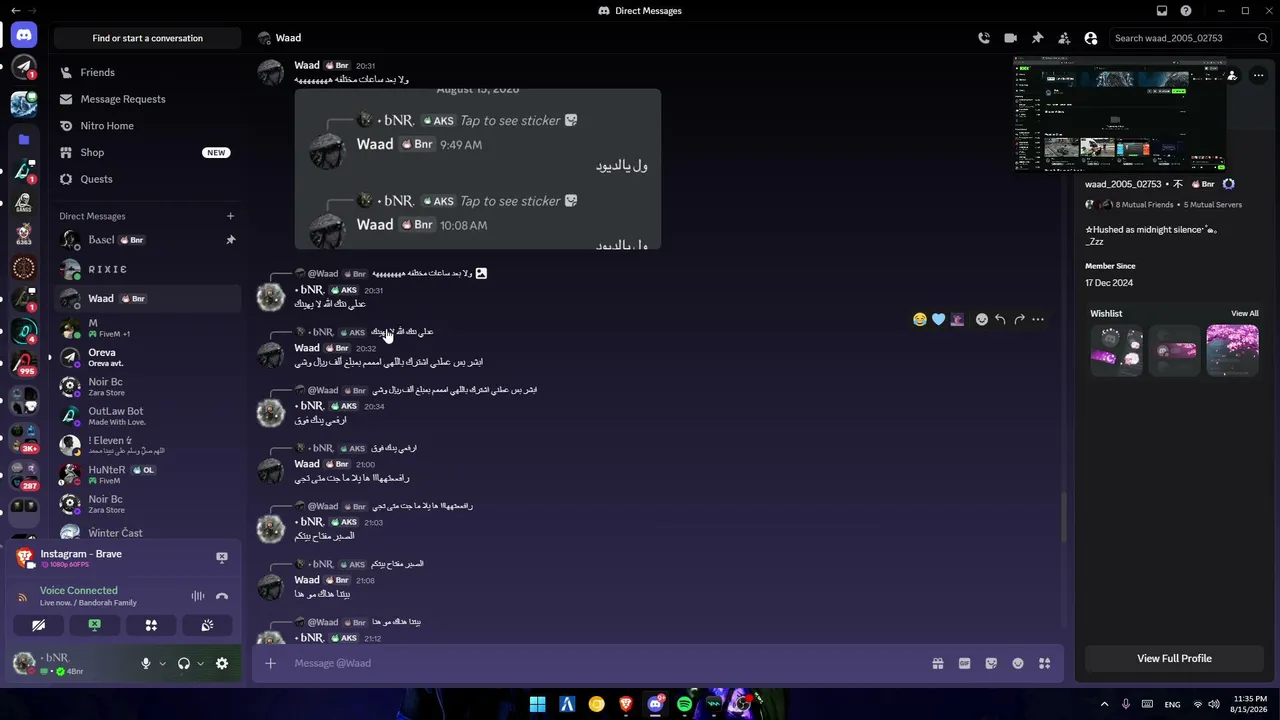Open the emoji picker in message bar

1018,663
